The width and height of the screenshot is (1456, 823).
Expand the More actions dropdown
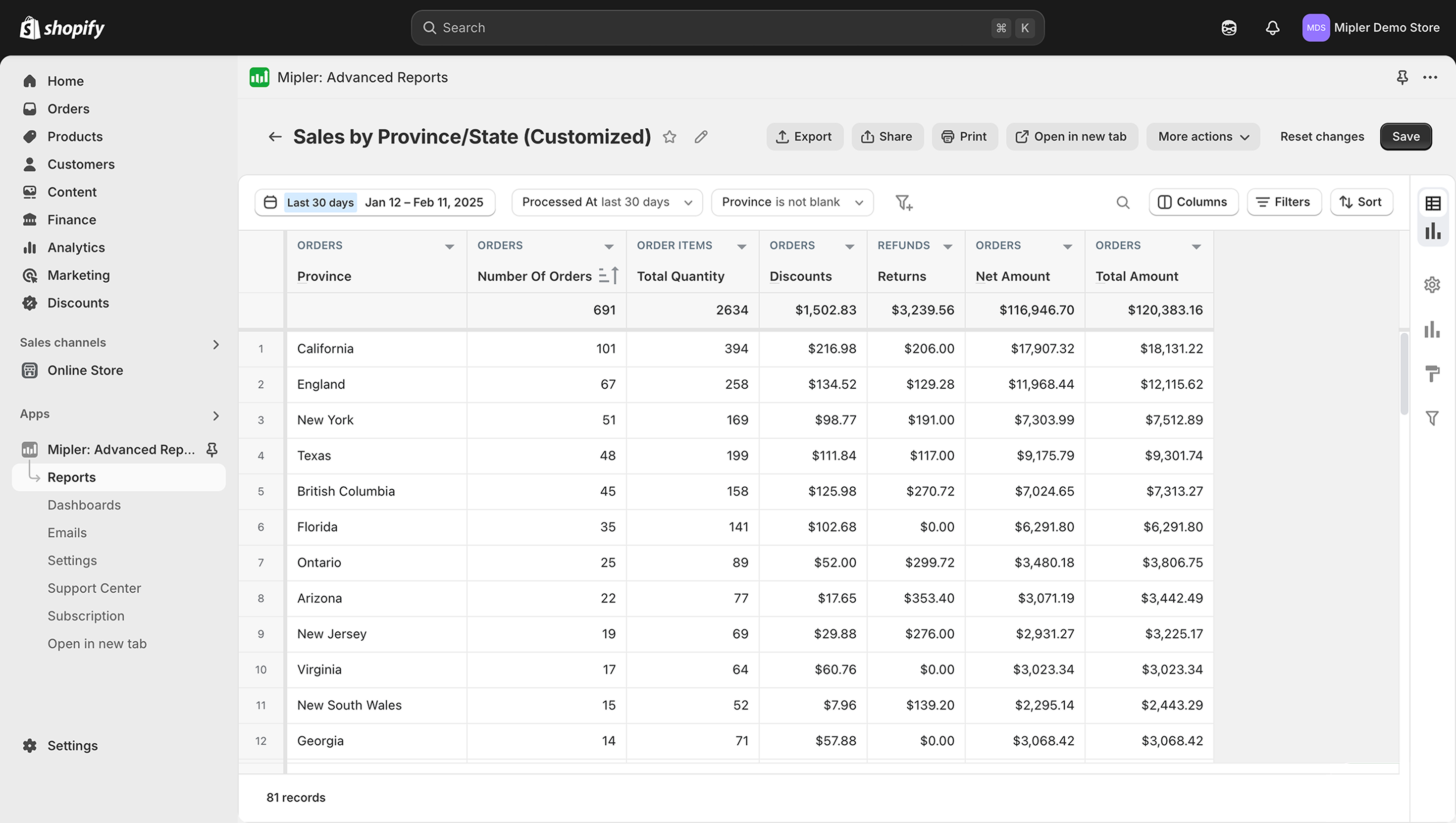coord(1202,136)
